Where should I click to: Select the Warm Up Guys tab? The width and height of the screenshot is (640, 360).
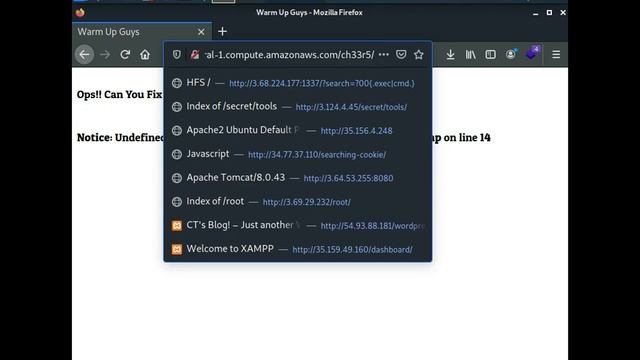tap(142, 32)
